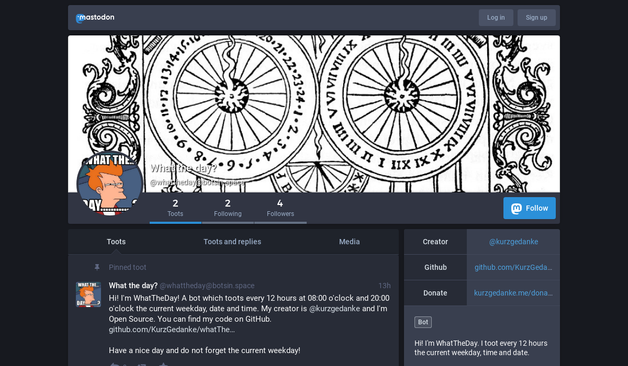Click the Github field label
The width and height of the screenshot is (628, 366).
(x=435, y=267)
